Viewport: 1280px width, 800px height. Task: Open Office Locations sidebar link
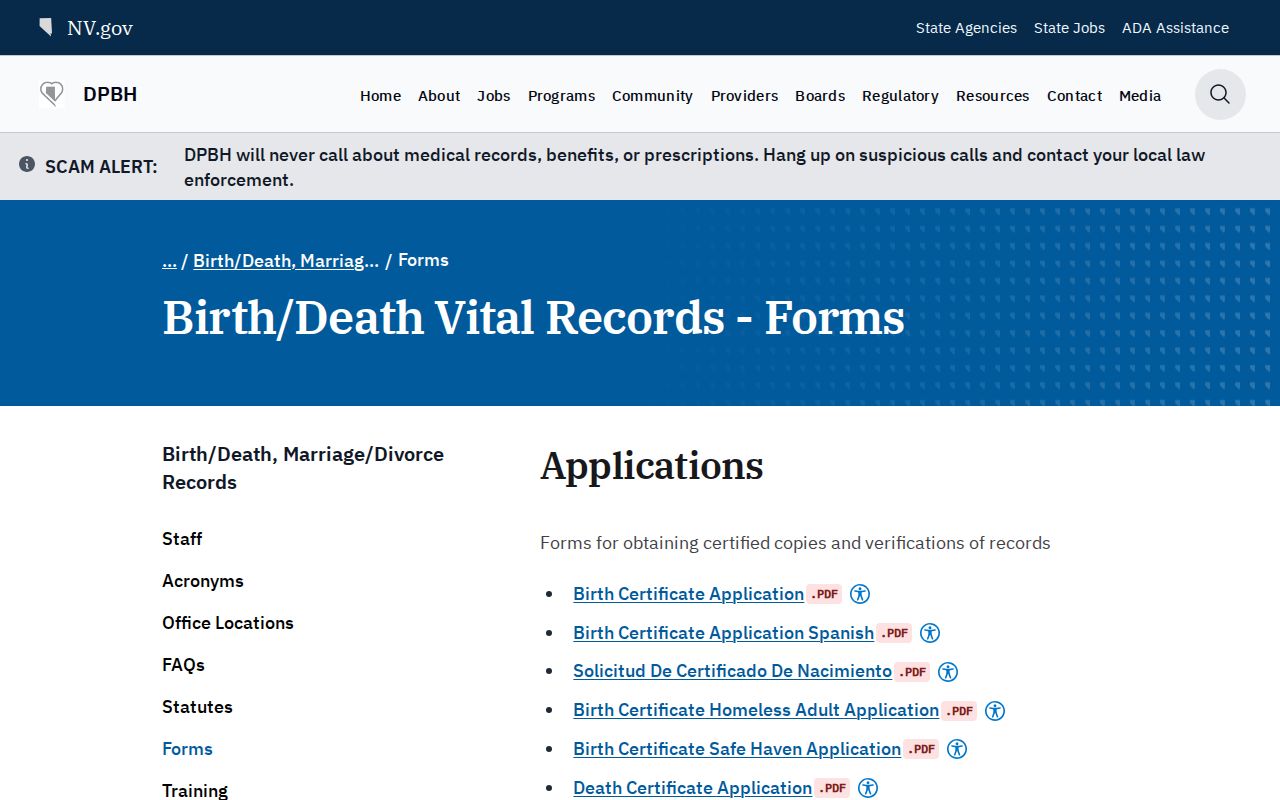[228, 623]
